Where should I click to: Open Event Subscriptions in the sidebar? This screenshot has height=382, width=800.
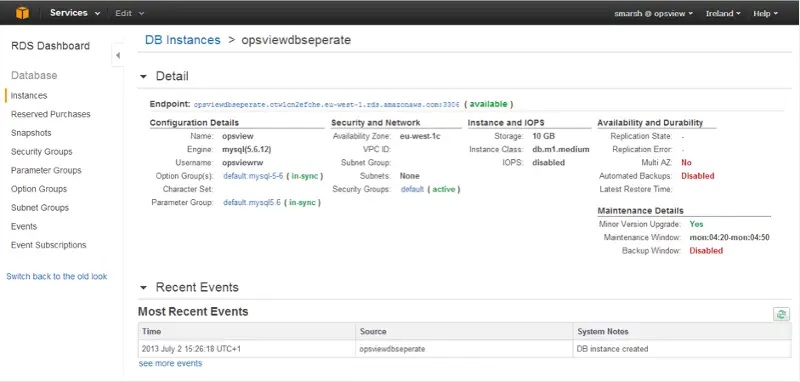click(48, 245)
